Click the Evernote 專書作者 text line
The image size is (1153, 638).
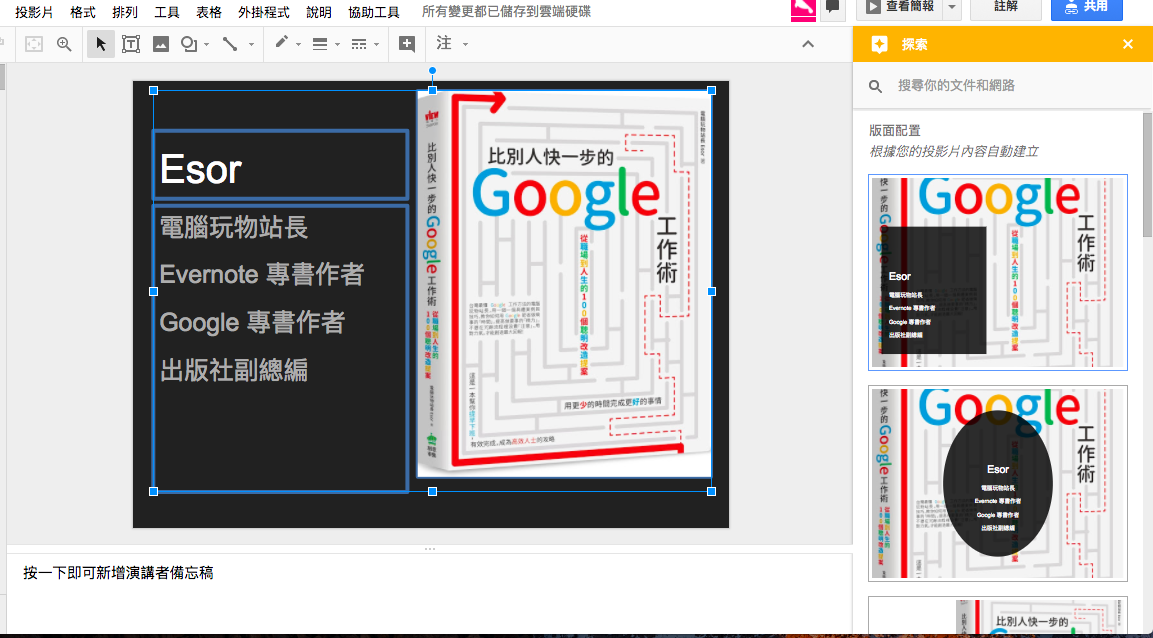(x=262, y=275)
